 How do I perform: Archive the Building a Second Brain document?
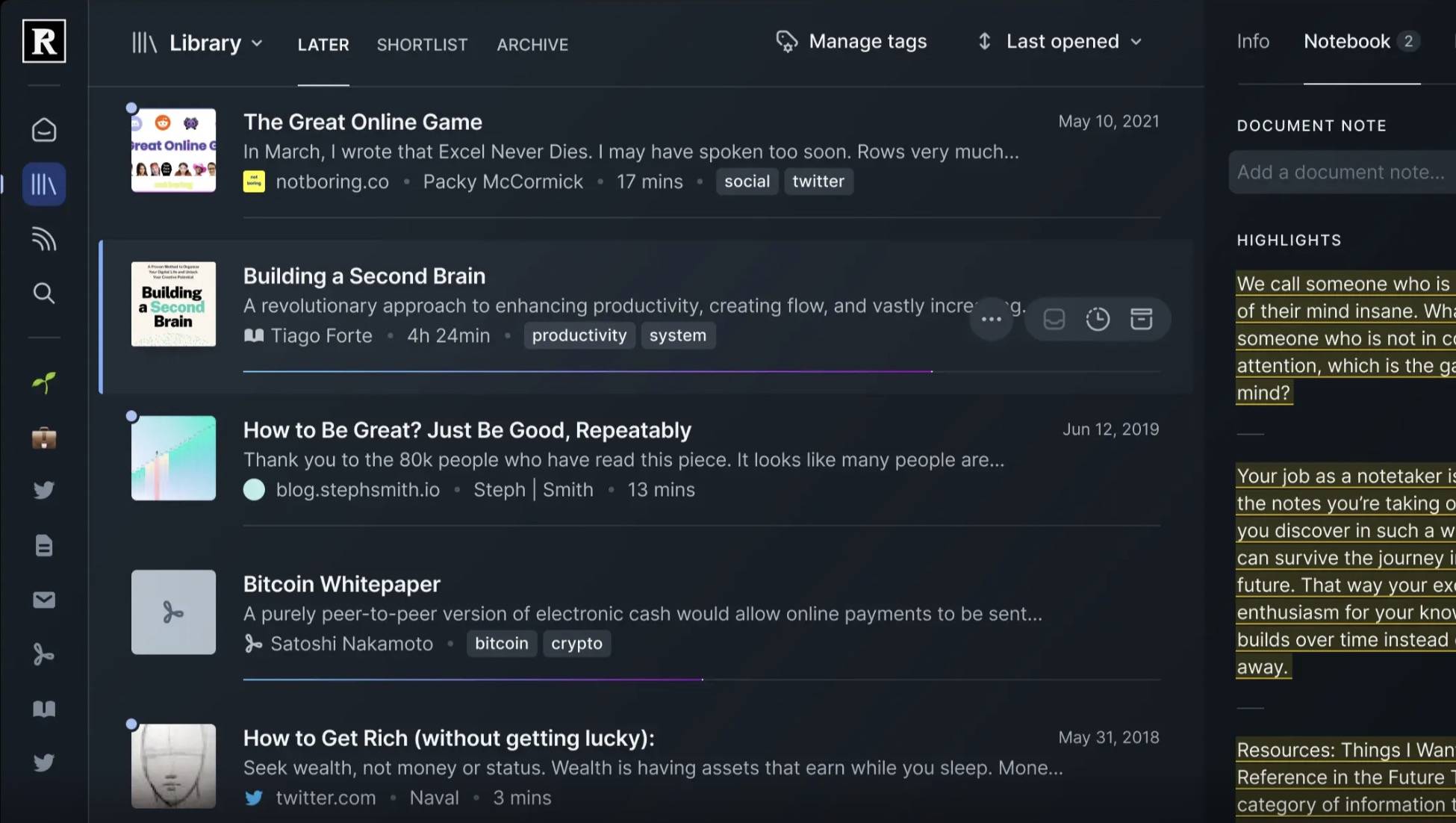[1141, 319]
